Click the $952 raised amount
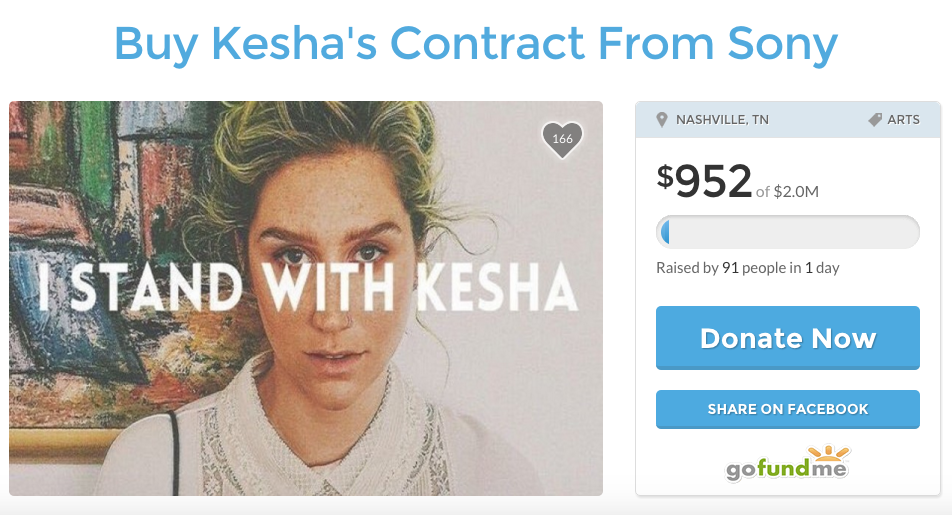 coord(704,181)
